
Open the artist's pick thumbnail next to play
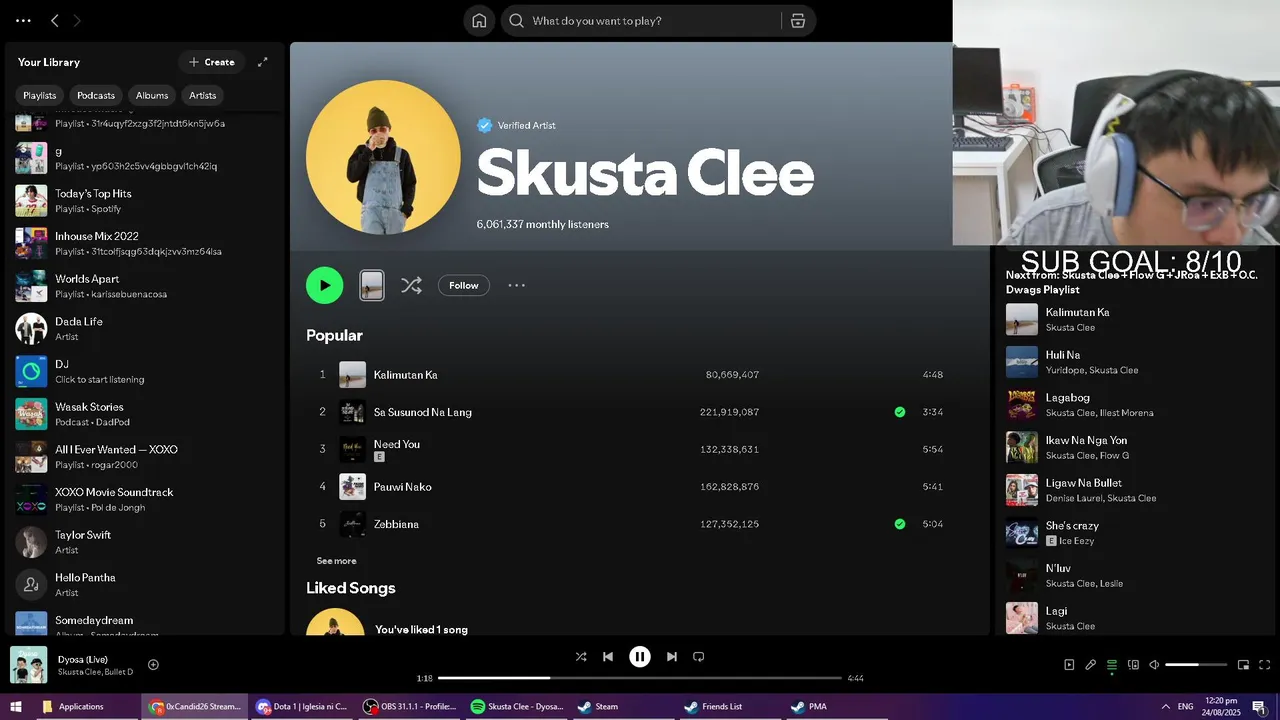pos(372,285)
